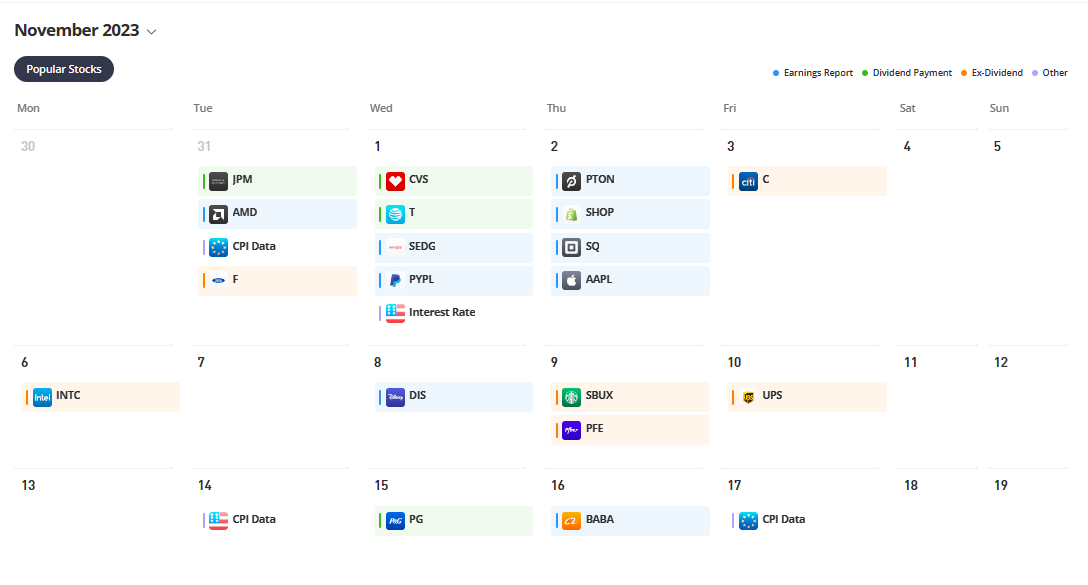Click the Shopify bag icon

(x=571, y=213)
